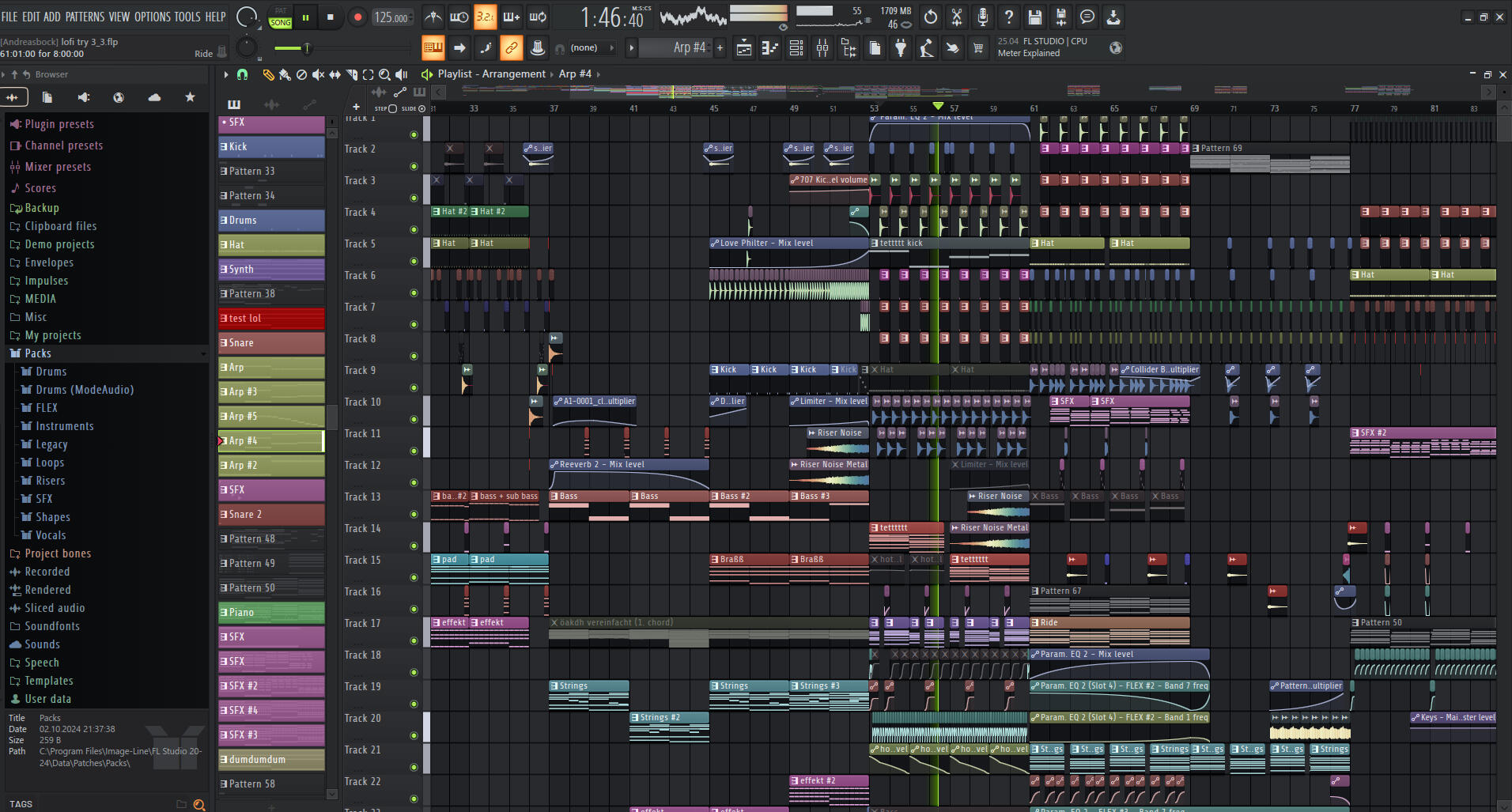Toggle the playlist snap magnet icon
This screenshot has width=1512, height=812.
(243, 74)
